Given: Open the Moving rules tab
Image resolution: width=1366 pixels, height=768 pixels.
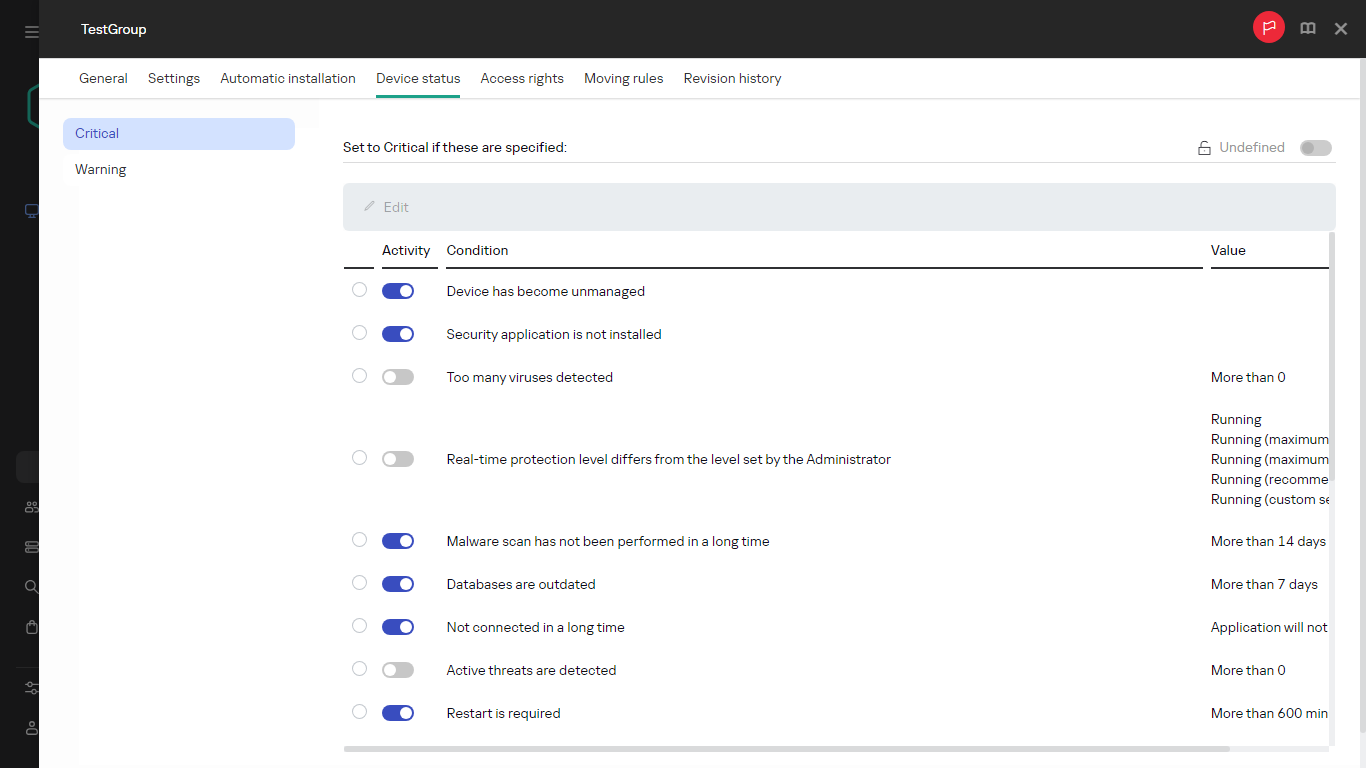Looking at the screenshot, I should [x=623, y=78].
